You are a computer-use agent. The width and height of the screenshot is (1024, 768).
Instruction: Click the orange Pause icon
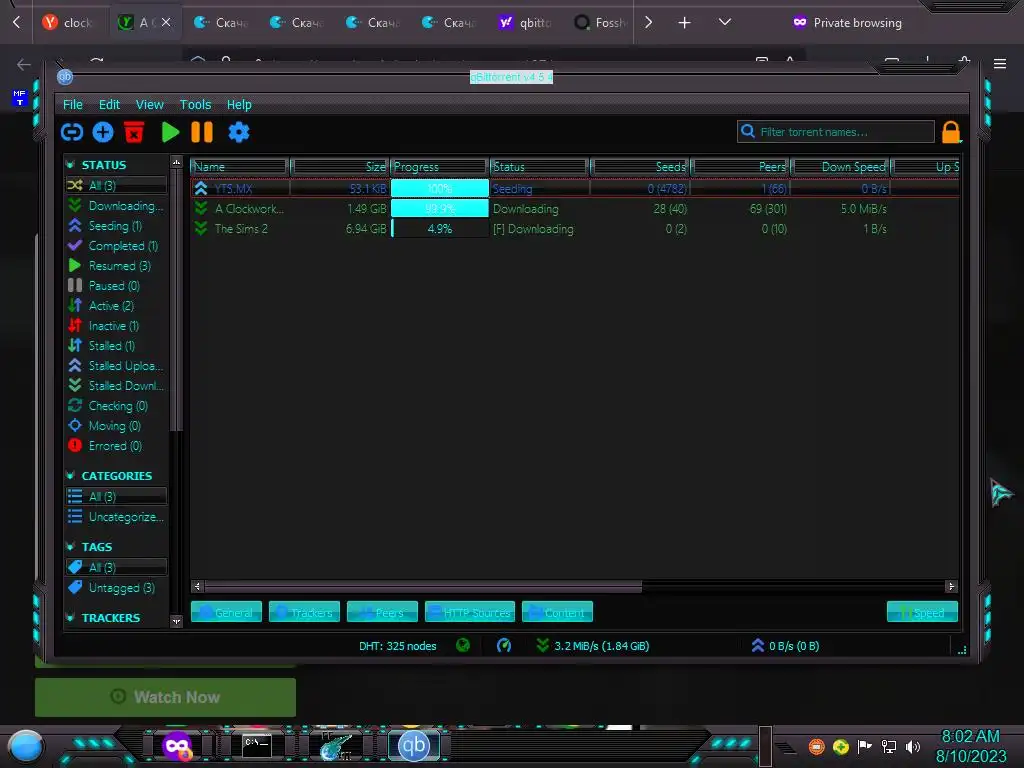click(x=202, y=133)
